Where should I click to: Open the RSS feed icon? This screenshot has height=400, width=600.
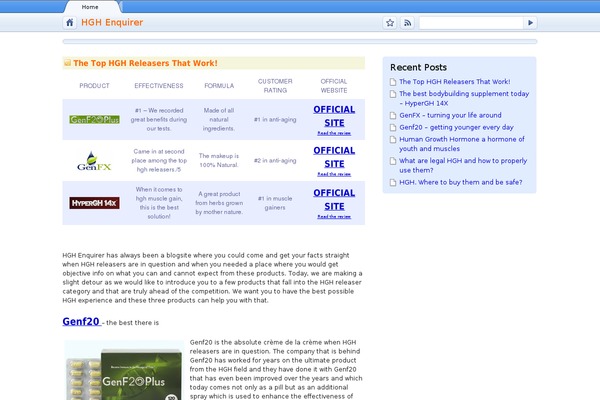(408, 23)
